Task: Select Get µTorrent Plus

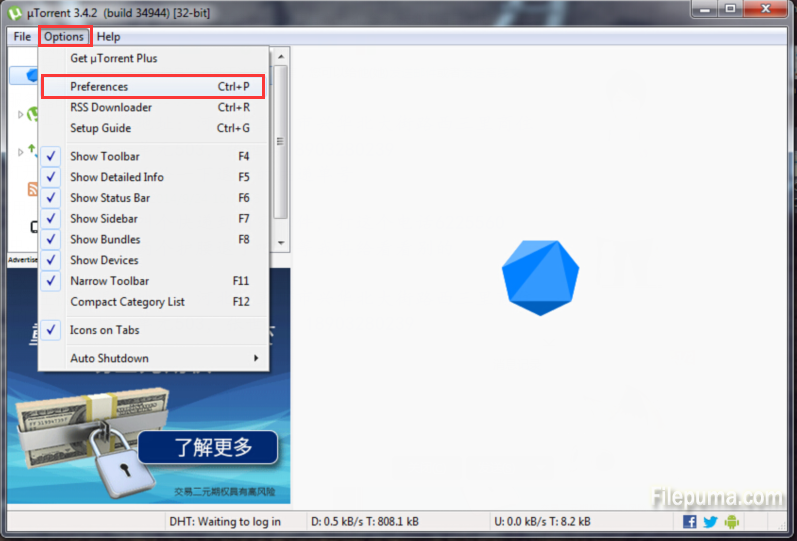Action: point(114,58)
